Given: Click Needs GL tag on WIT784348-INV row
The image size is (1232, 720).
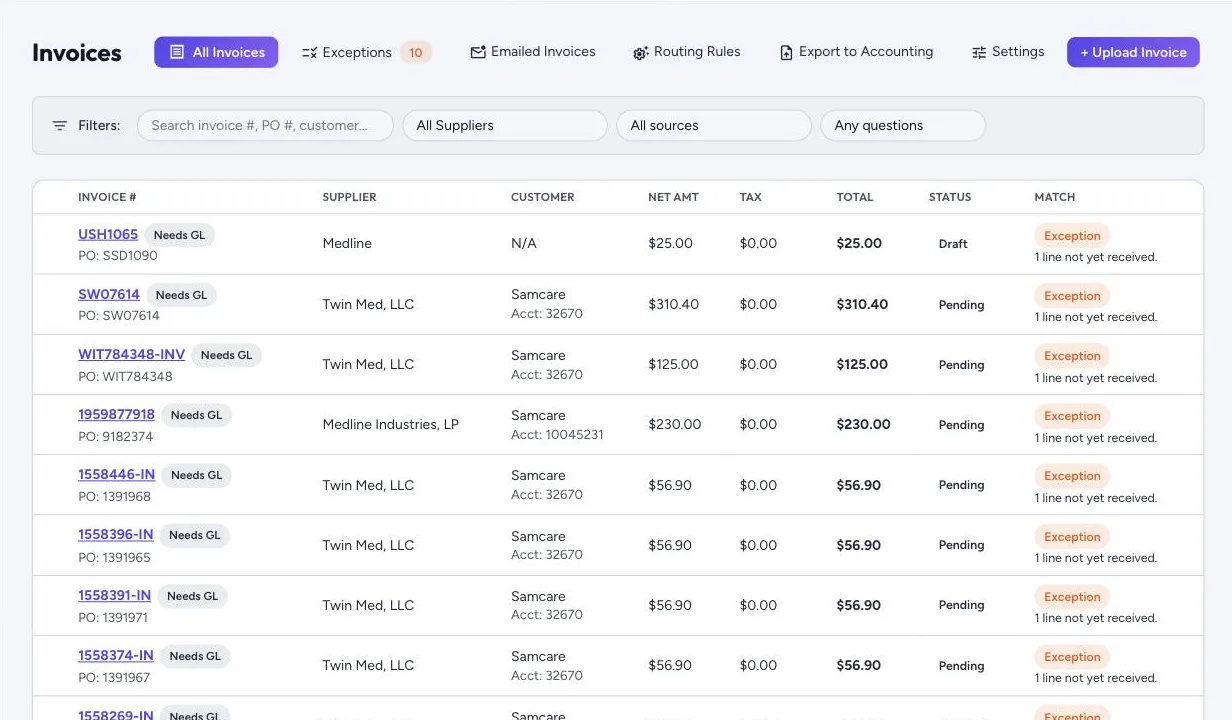Looking at the screenshot, I should 227,355.
